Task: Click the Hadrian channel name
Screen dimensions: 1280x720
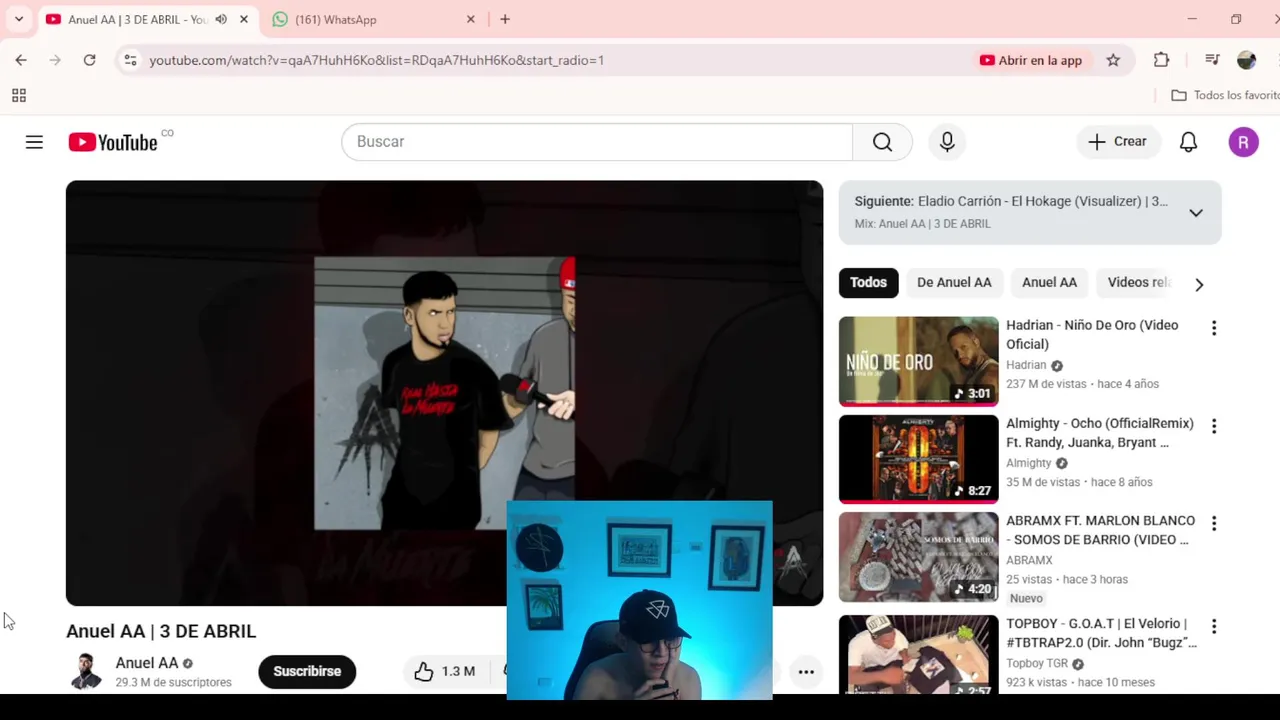Action: coord(1026,365)
